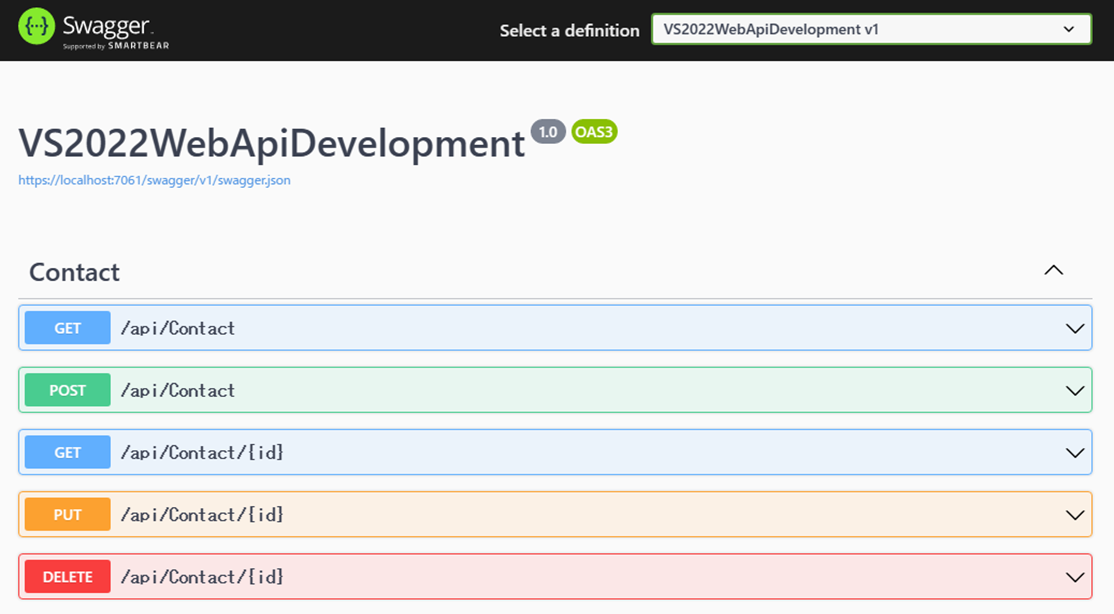
Task: Collapse the Contact section
Action: click(x=1053, y=270)
